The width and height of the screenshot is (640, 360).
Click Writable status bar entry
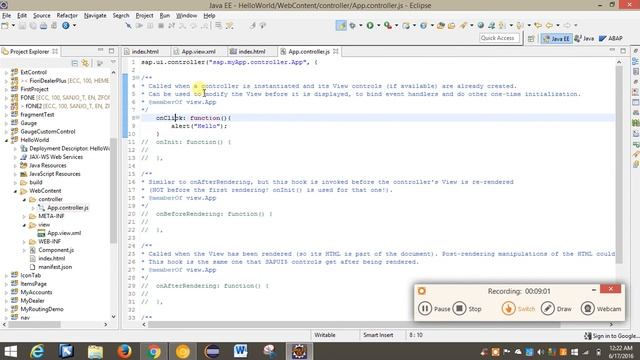point(325,336)
